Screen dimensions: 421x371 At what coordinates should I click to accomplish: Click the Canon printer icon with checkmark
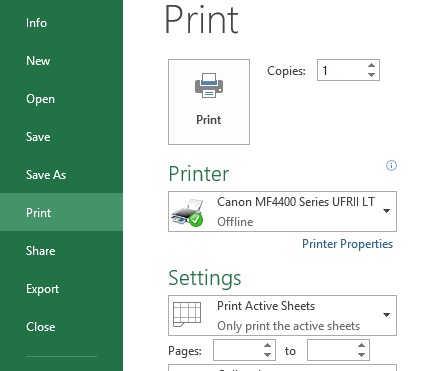point(188,213)
